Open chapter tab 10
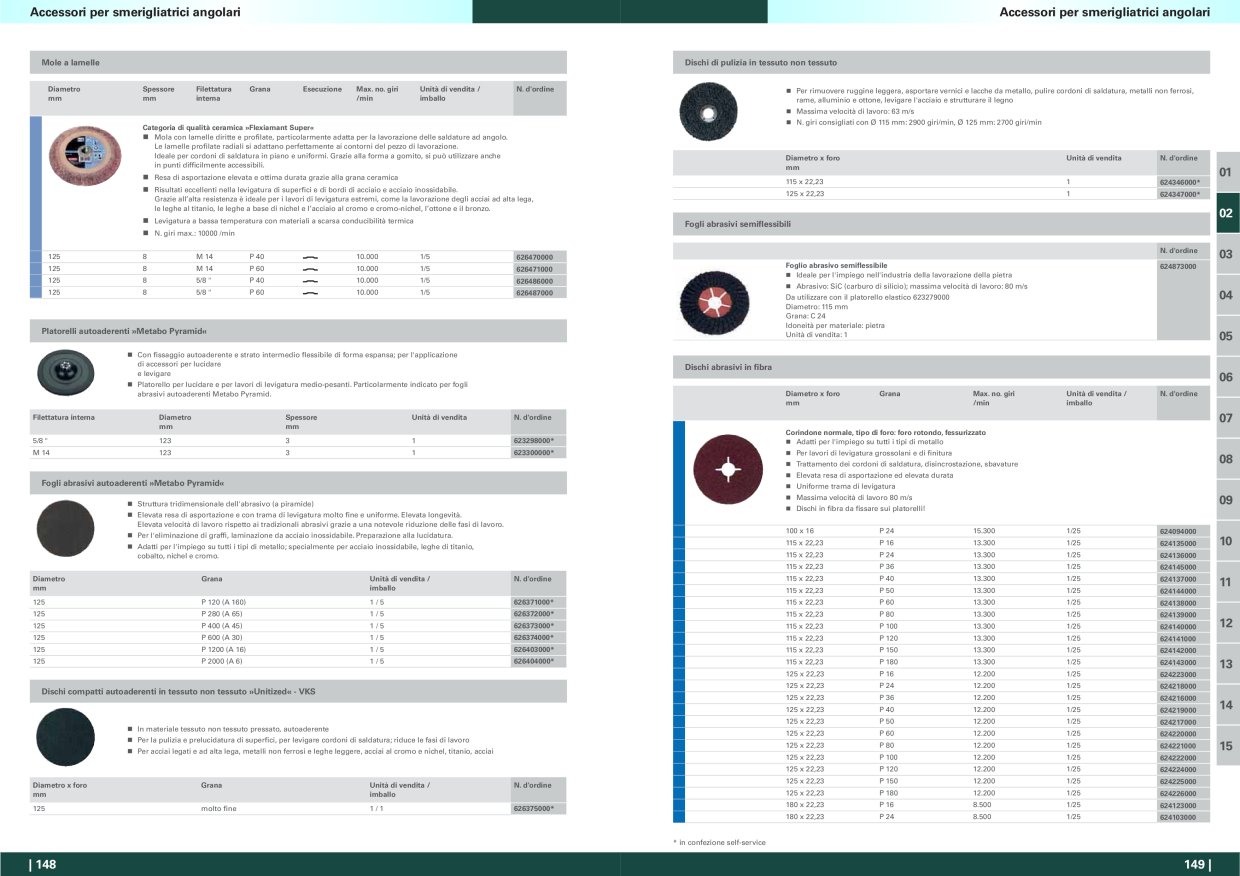This screenshot has width=1240, height=876. click(x=1226, y=541)
